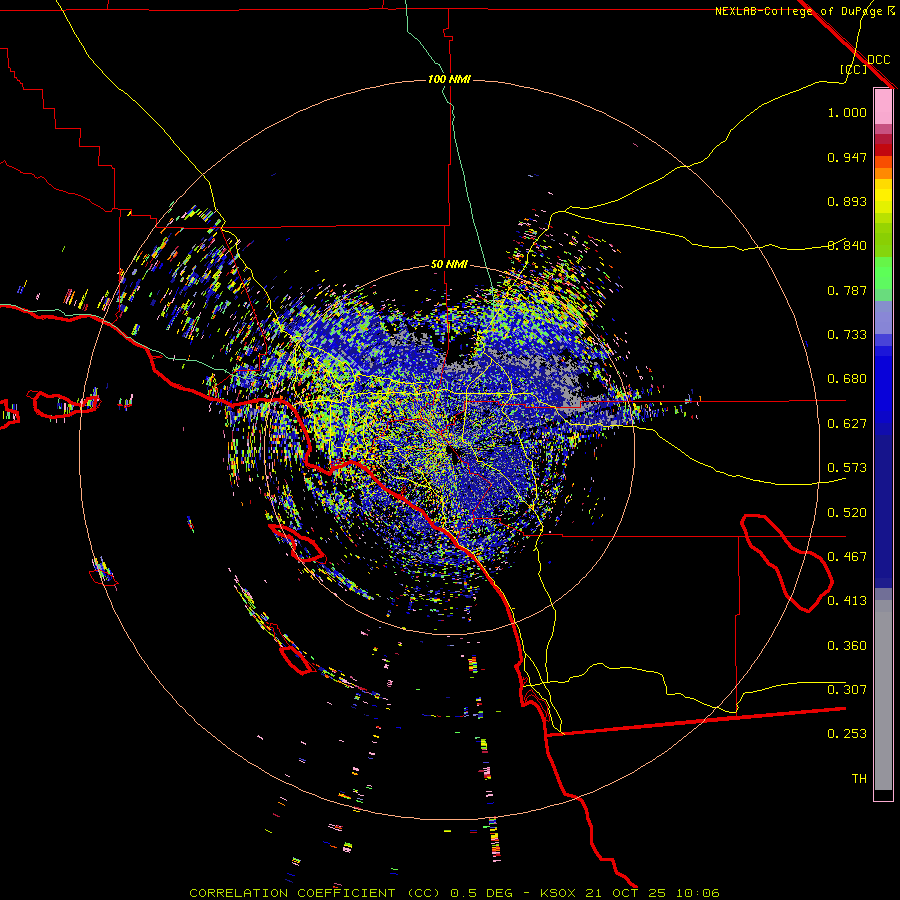Click the pink segment of the color bar
The image size is (900, 900).
pyautogui.click(x=883, y=107)
